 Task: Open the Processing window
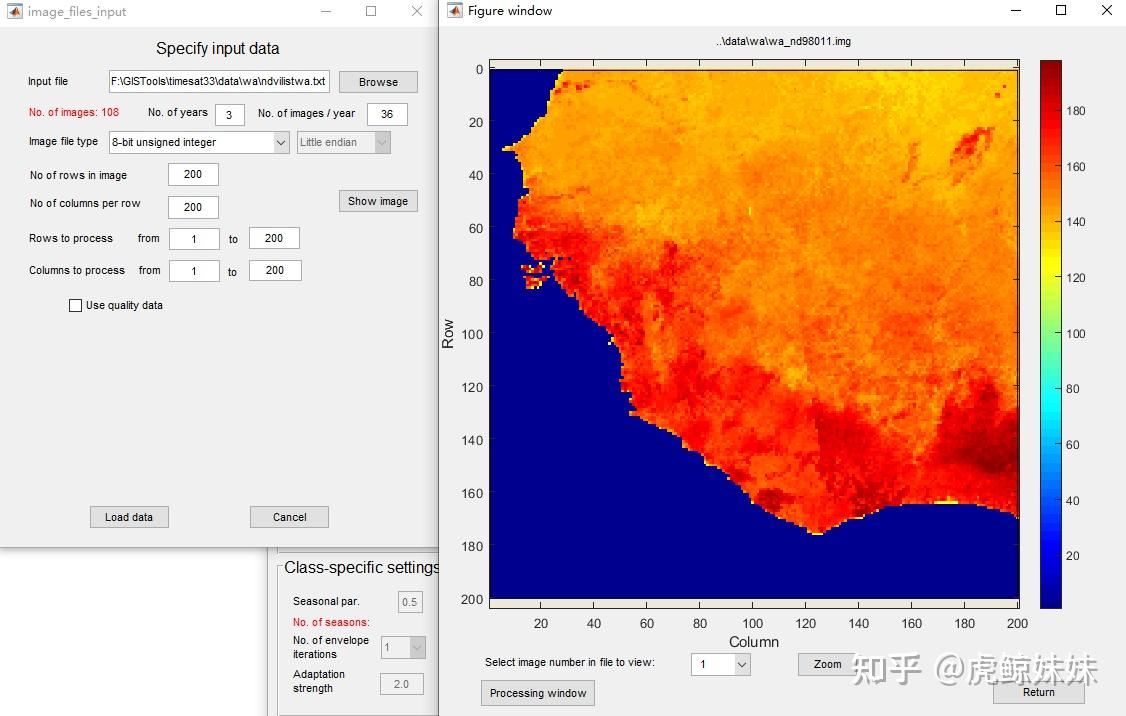(x=538, y=693)
